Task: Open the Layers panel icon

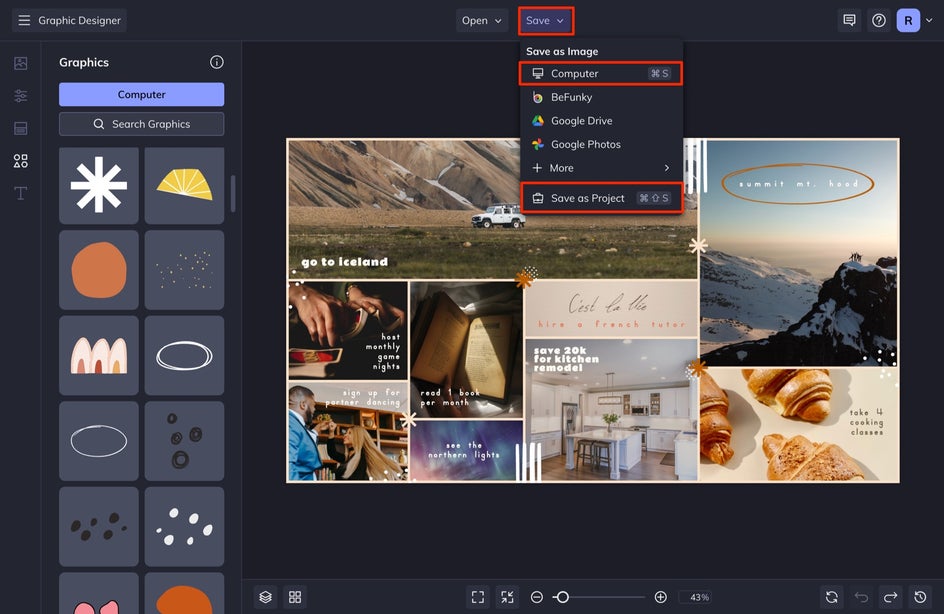Action: click(x=266, y=597)
